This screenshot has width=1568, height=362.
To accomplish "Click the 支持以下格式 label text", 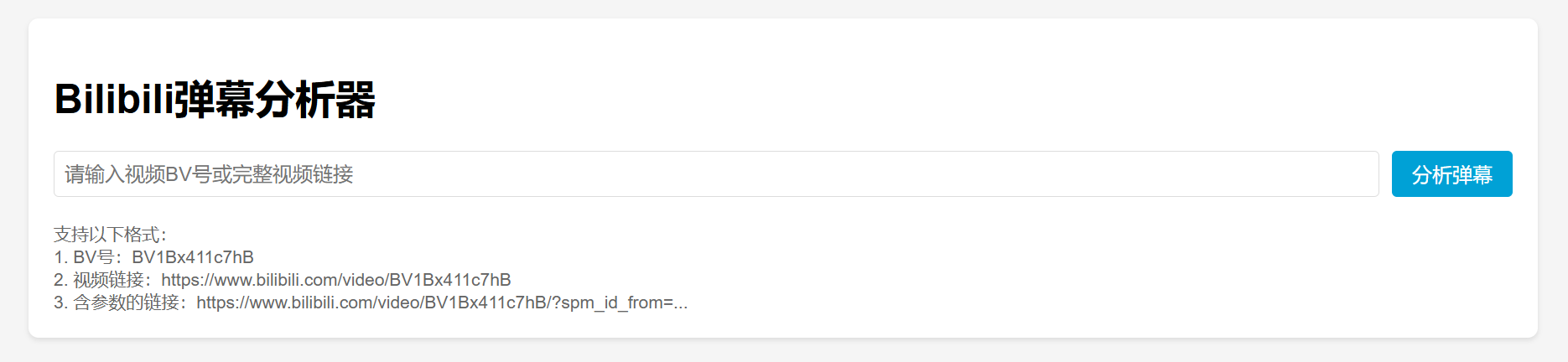I will (x=110, y=235).
